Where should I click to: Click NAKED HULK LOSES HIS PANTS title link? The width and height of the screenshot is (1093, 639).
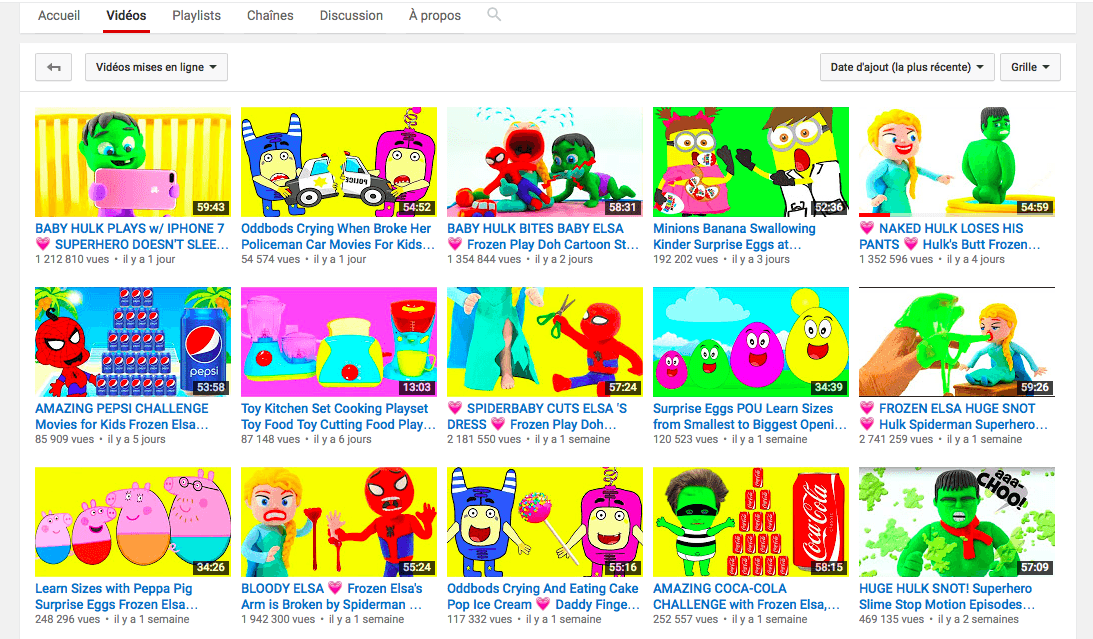click(x=949, y=236)
